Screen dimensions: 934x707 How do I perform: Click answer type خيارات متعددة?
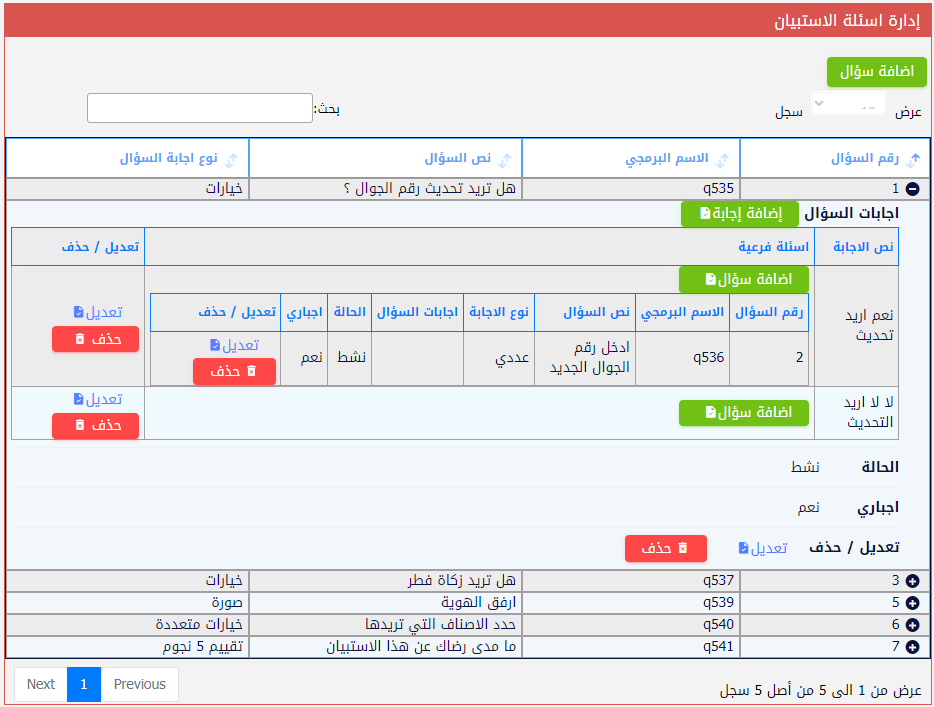199,625
